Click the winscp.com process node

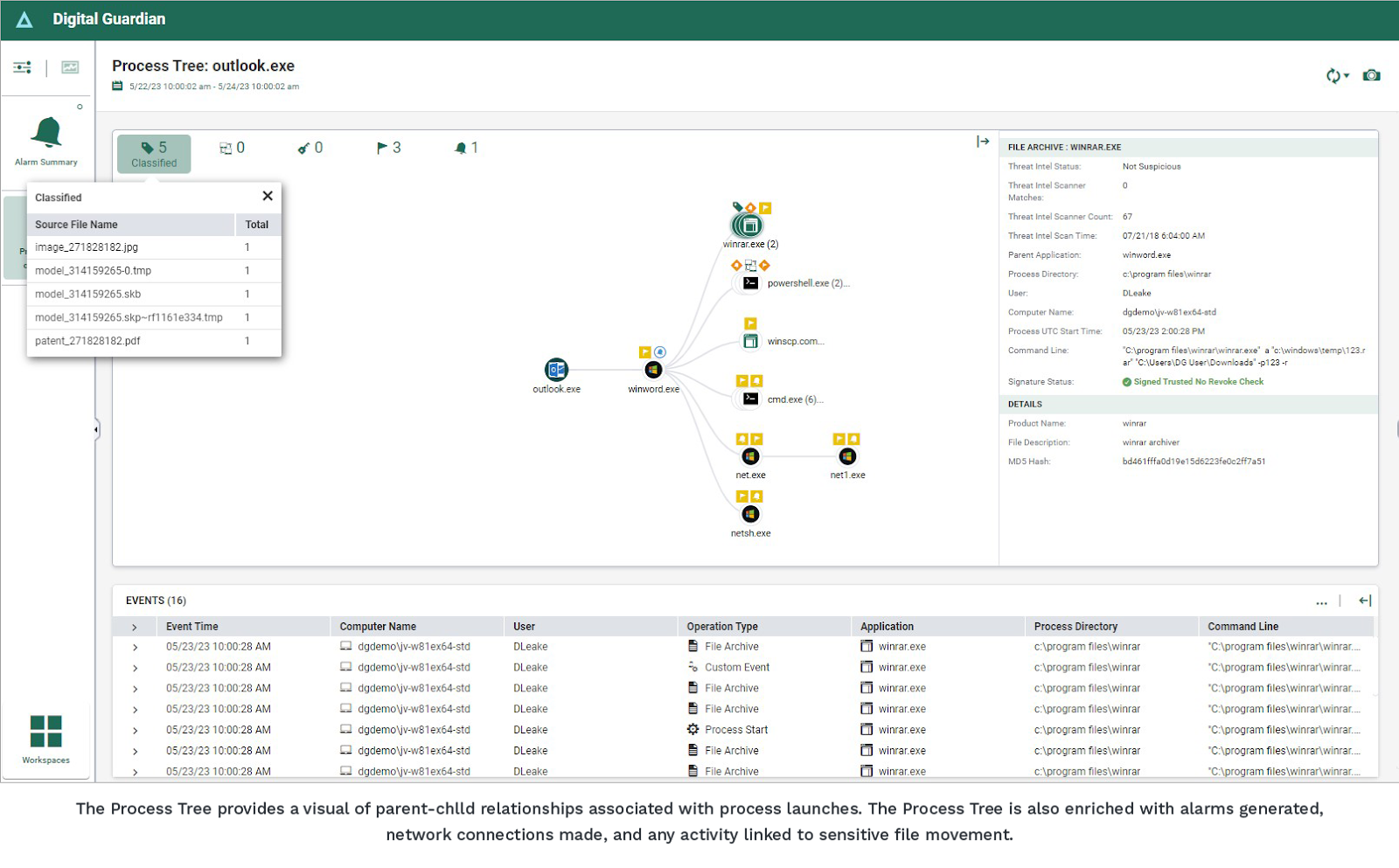pyautogui.click(x=750, y=341)
